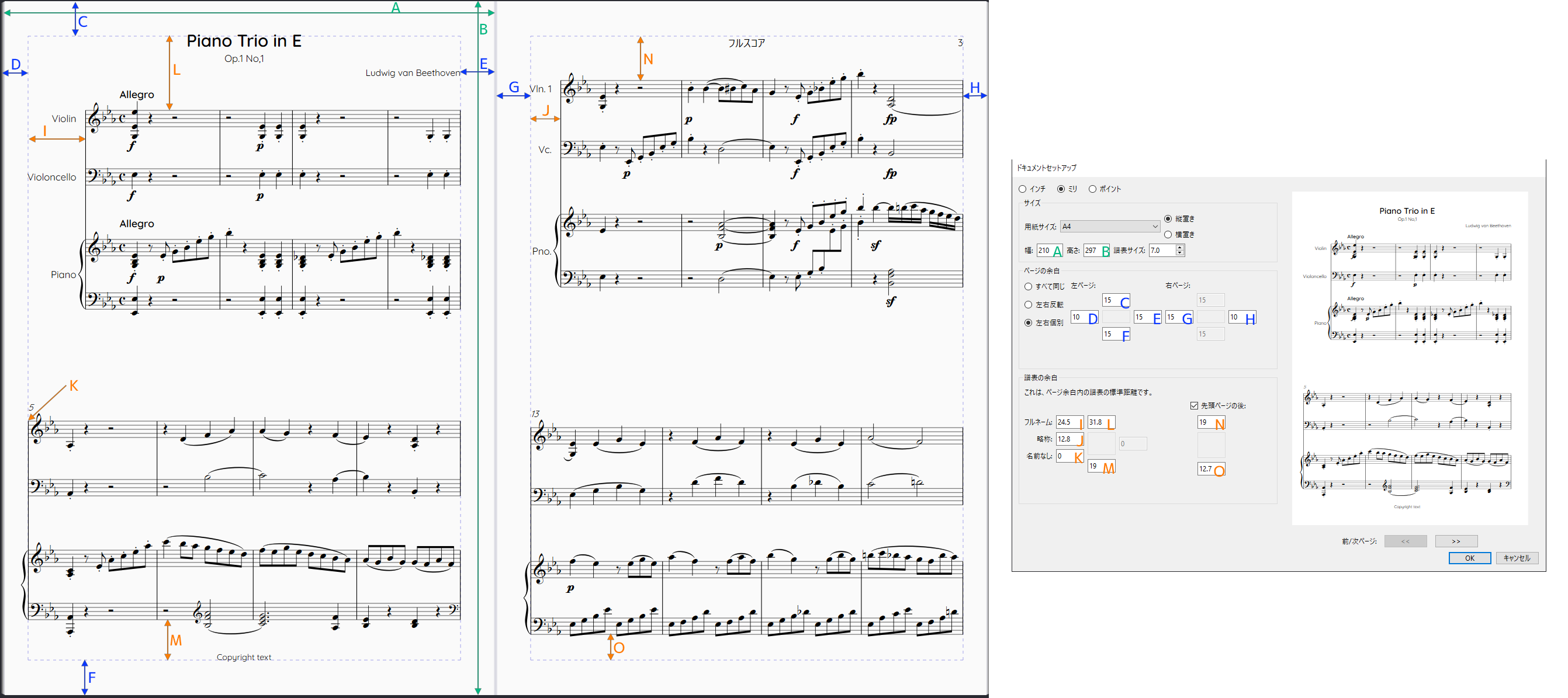This screenshot has height=698, width=1568.
Task: Go to previous preview page with << button
Action: [1405, 541]
